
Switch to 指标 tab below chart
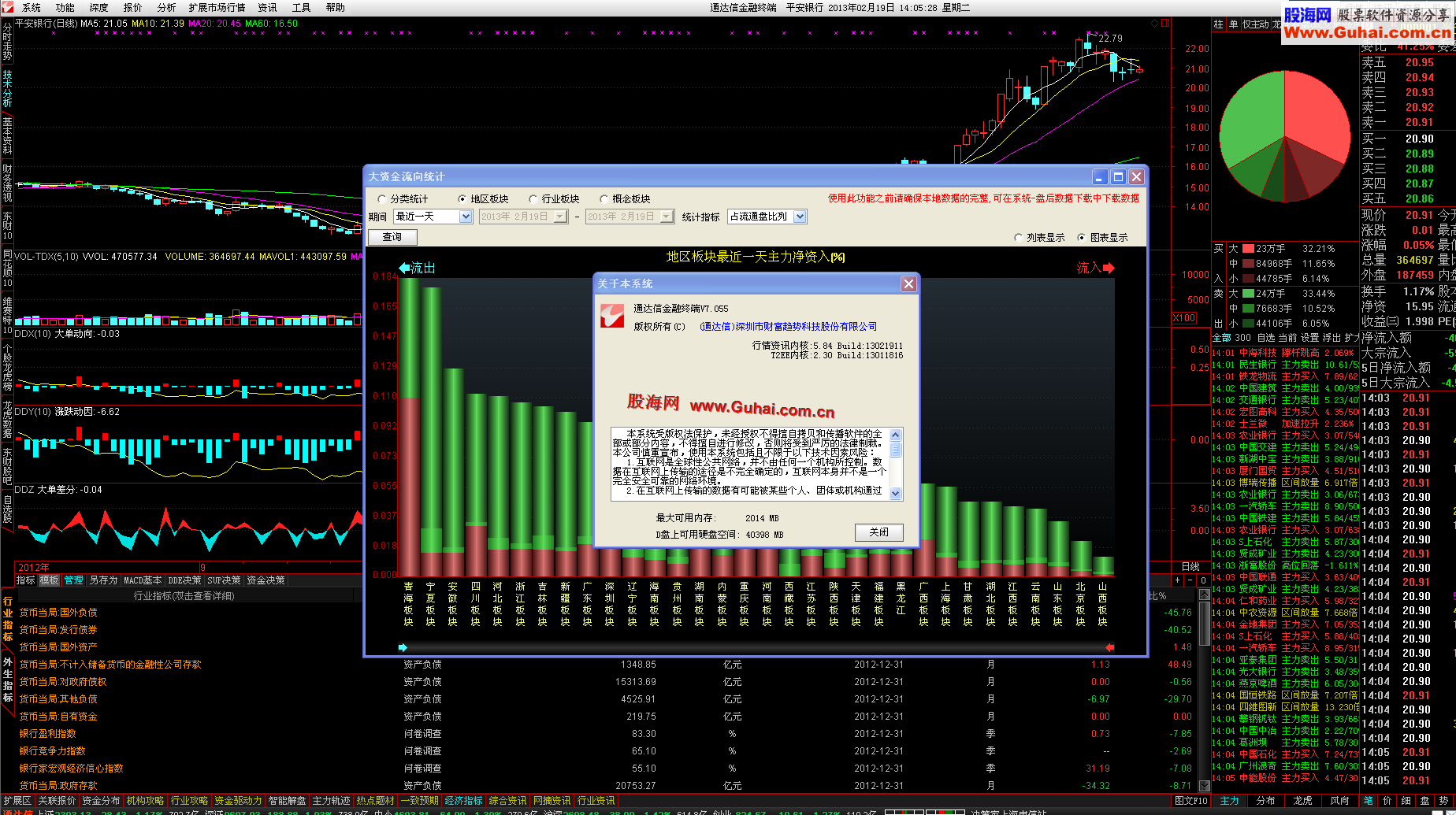tap(26, 580)
